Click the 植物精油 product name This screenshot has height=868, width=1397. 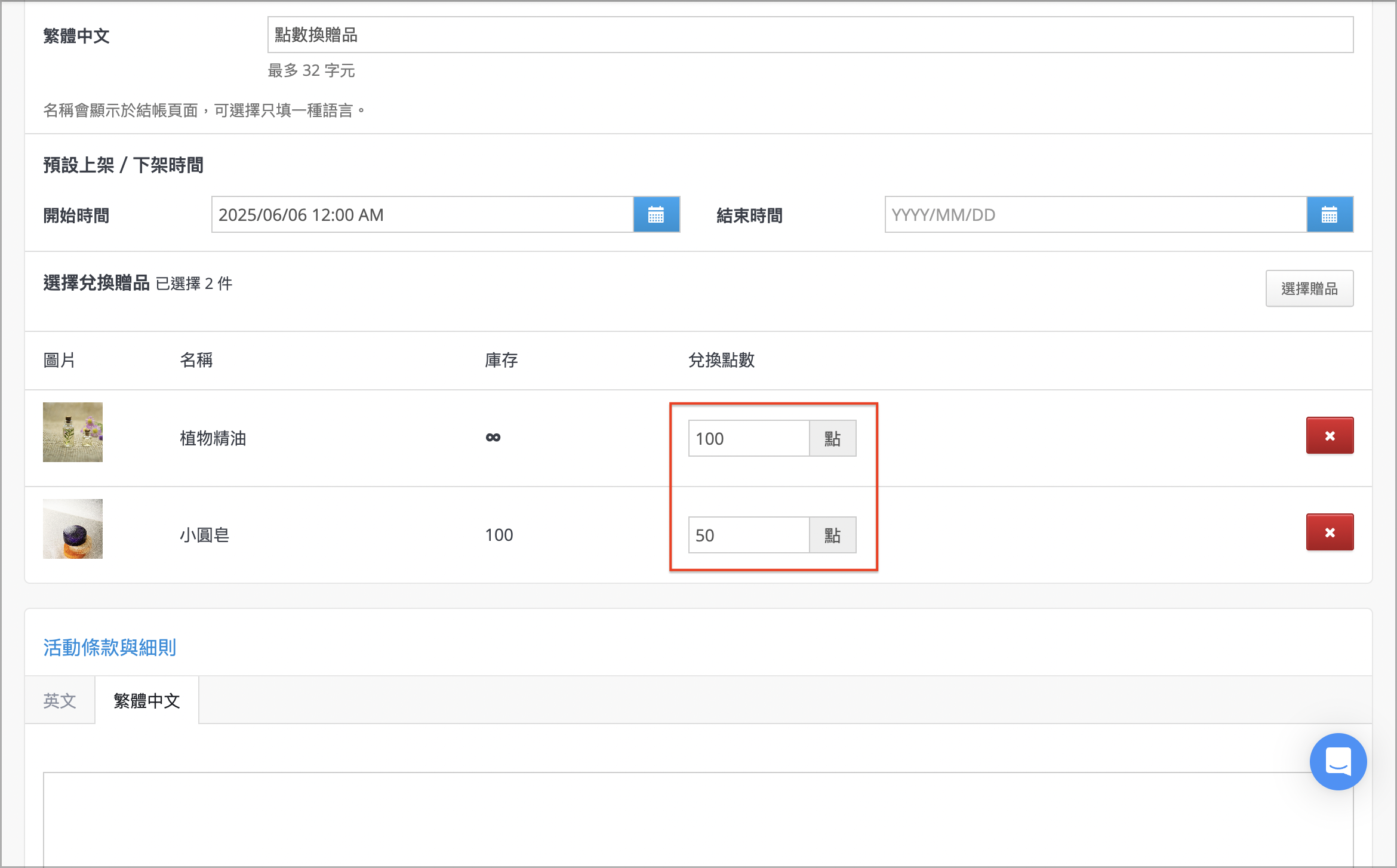[x=213, y=438]
